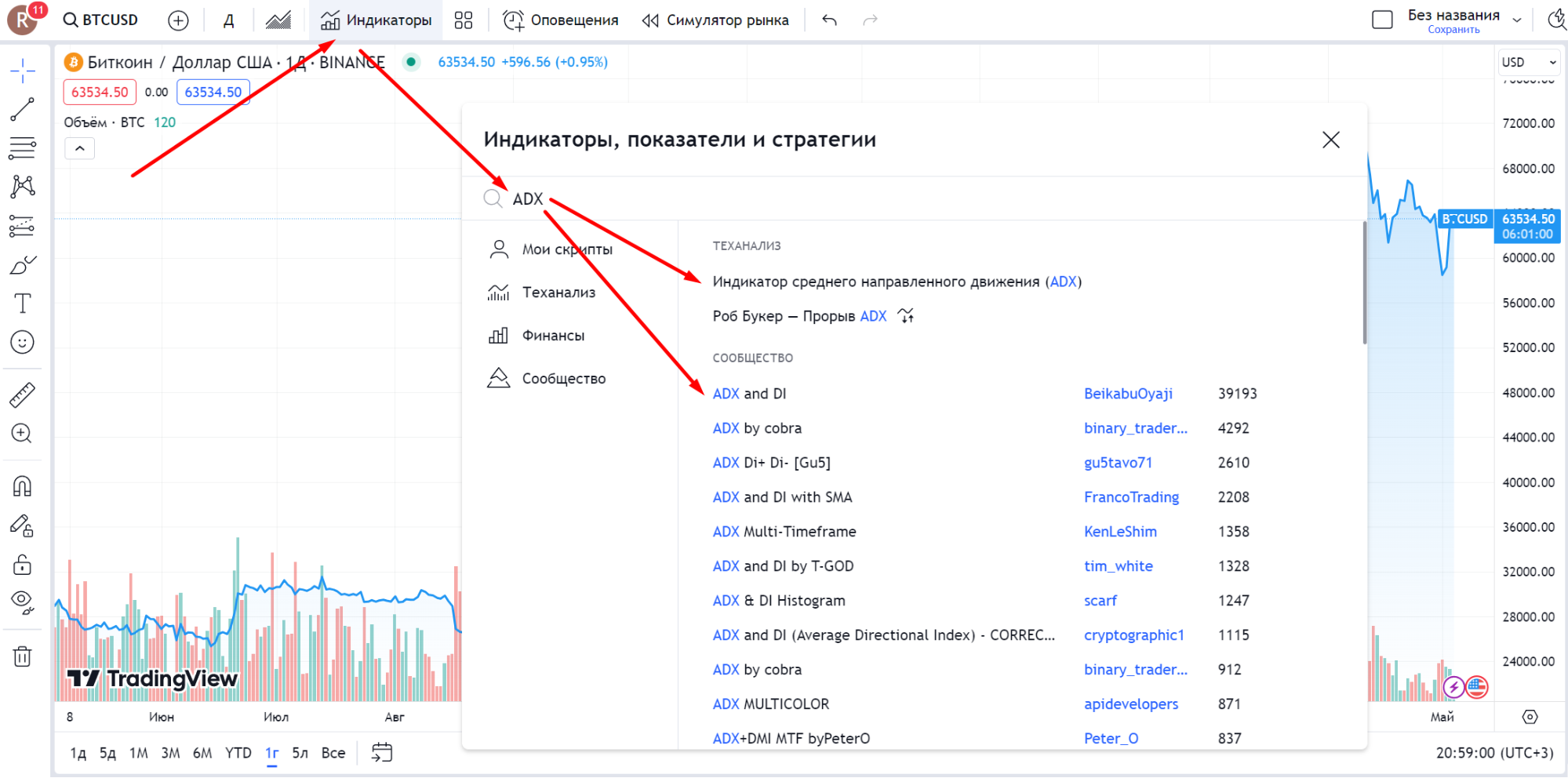
Task: Open chart settings via gear icon
Action: [x=1530, y=716]
